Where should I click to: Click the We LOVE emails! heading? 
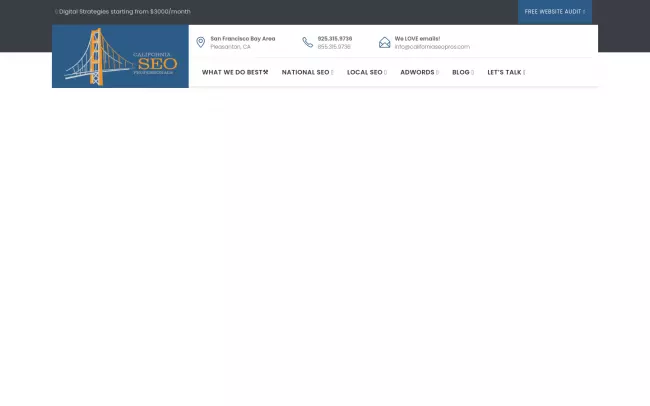pyautogui.click(x=417, y=38)
